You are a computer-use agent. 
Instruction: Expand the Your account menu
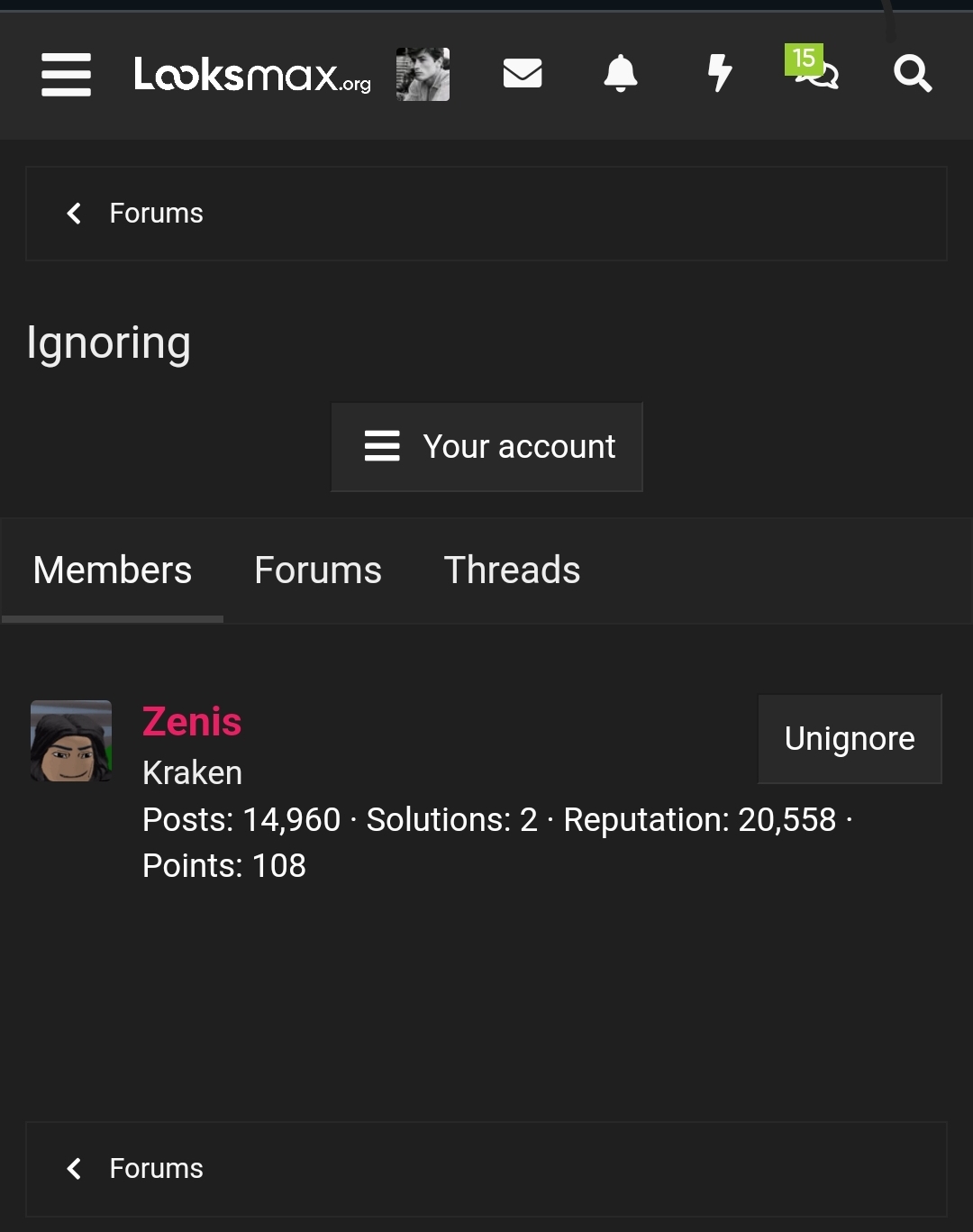coord(486,447)
